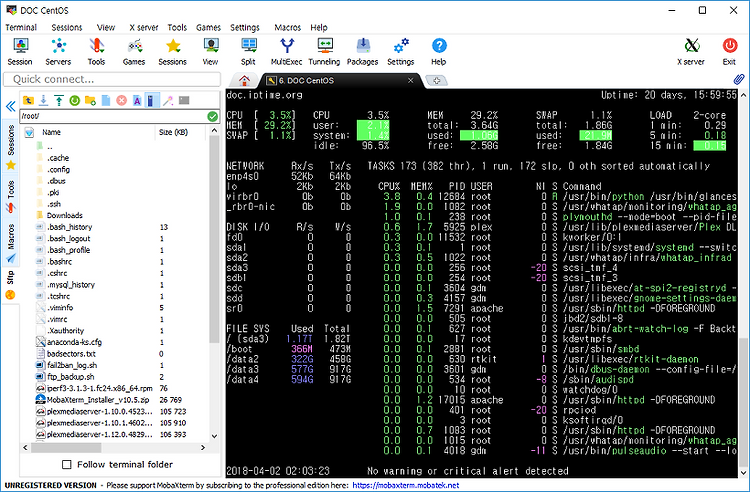This screenshot has width=750, height=492.
Task: Delete selected files with the red X icon
Action: [121, 100]
